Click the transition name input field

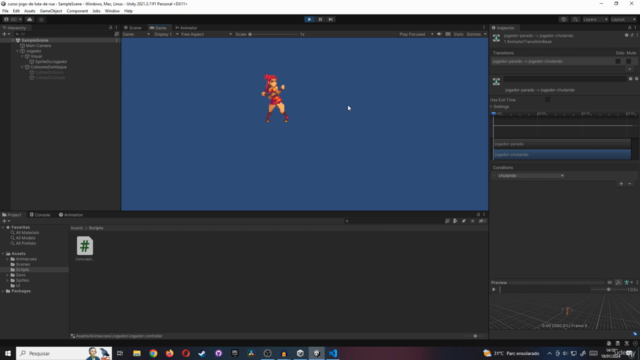pyautogui.click(x=564, y=79)
